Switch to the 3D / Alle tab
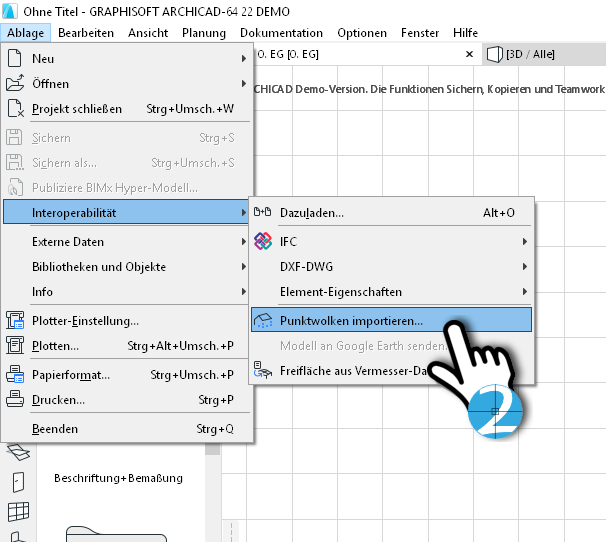This screenshot has height=542, width=606. coord(544,54)
